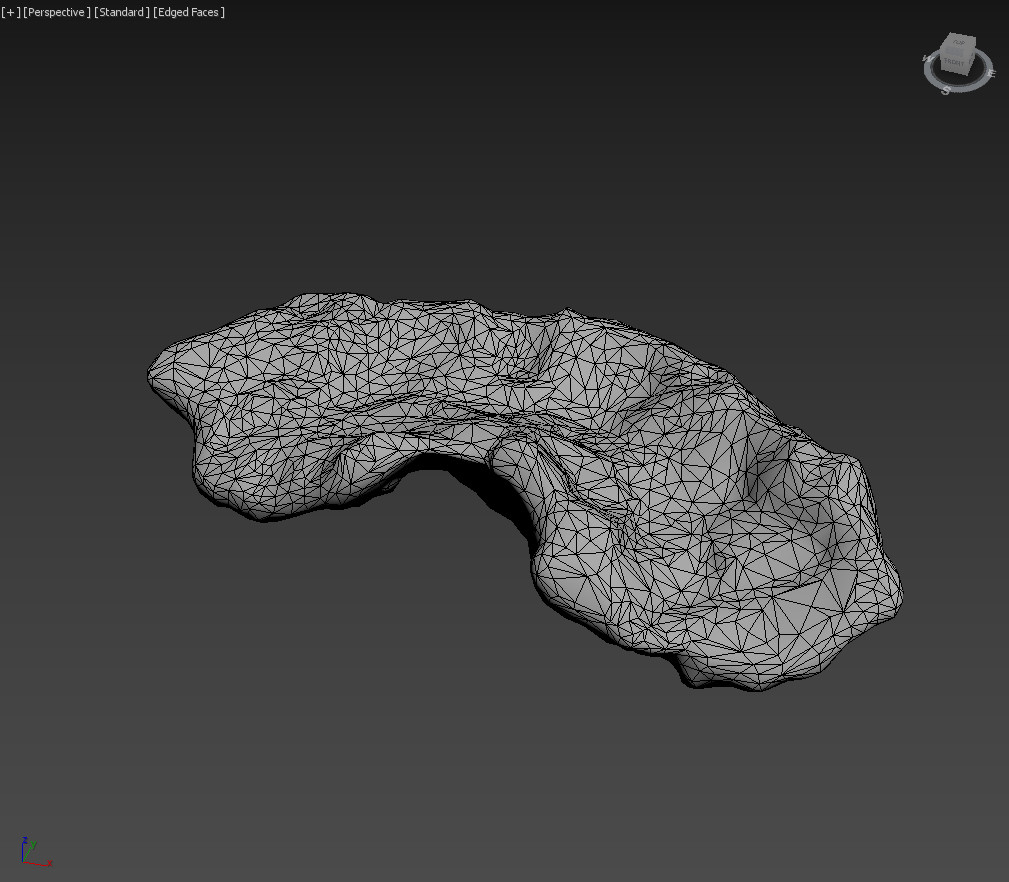1009x882 pixels.
Task: Click the compass ring below the ViewCube
Action: (x=960, y=87)
